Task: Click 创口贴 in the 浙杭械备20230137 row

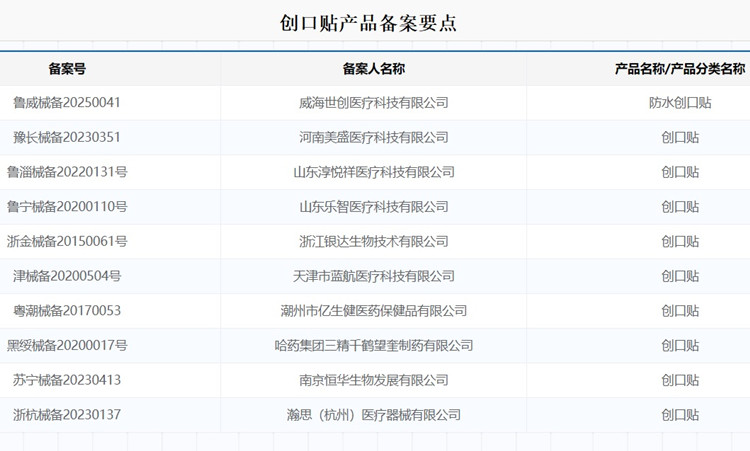Action: click(680, 415)
